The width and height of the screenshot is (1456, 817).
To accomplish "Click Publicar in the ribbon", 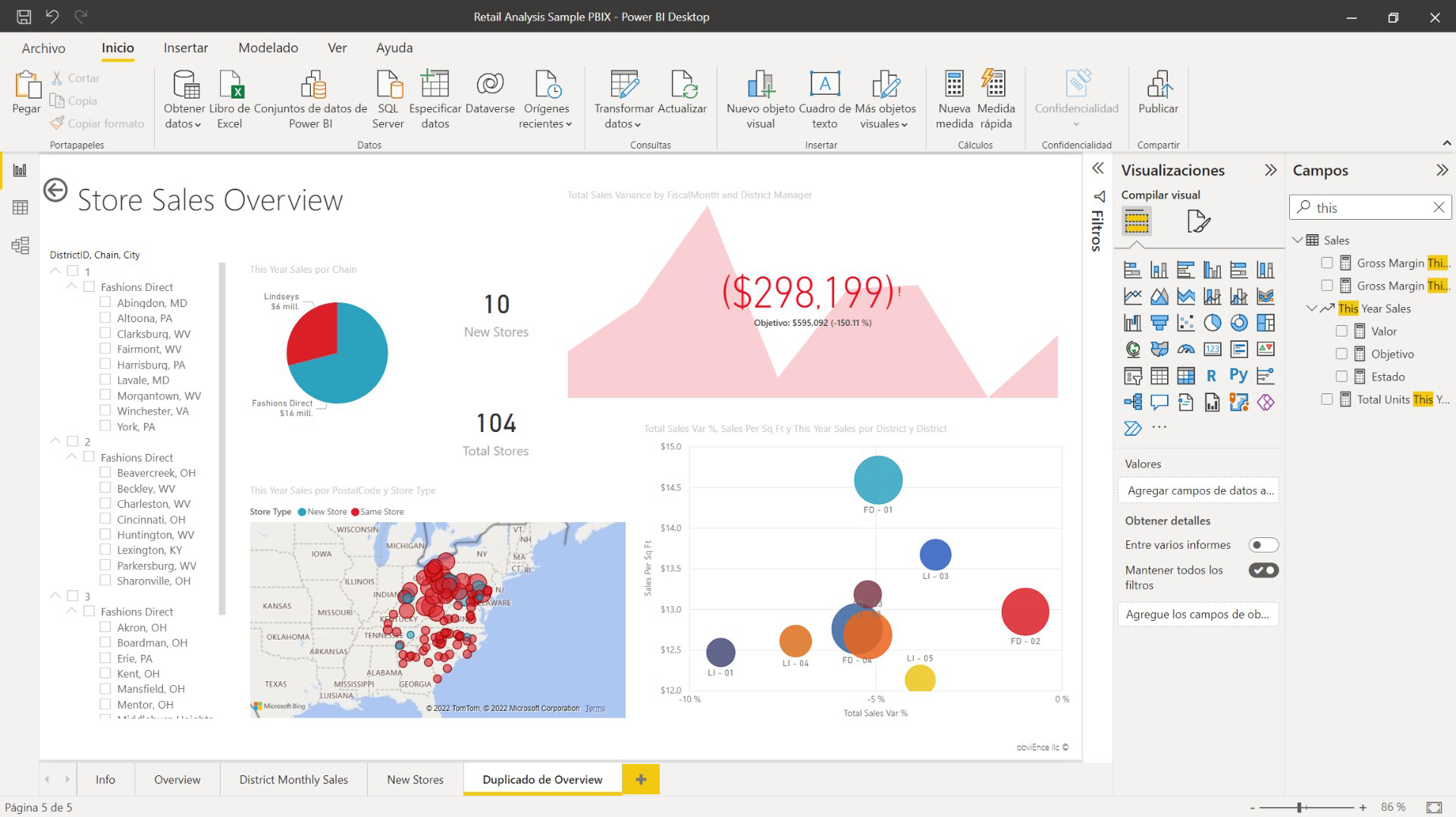I will [x=1158, y=92].
